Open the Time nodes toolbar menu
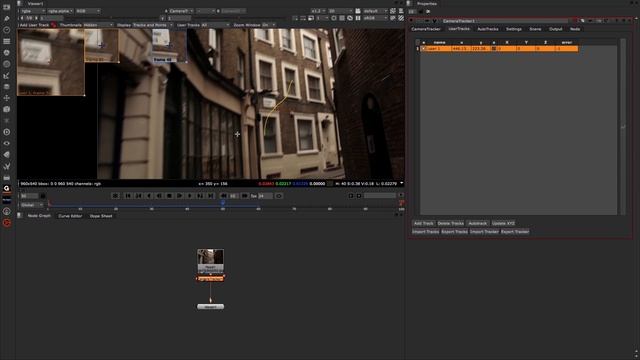The image size is (640, 360). (x=7, y=30)
